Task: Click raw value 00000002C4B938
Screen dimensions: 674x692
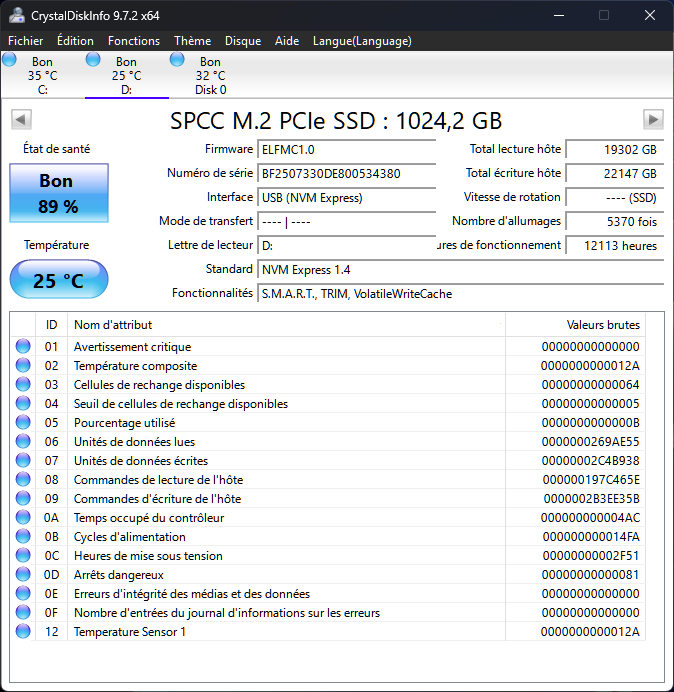Action: [x=590, y=461]
